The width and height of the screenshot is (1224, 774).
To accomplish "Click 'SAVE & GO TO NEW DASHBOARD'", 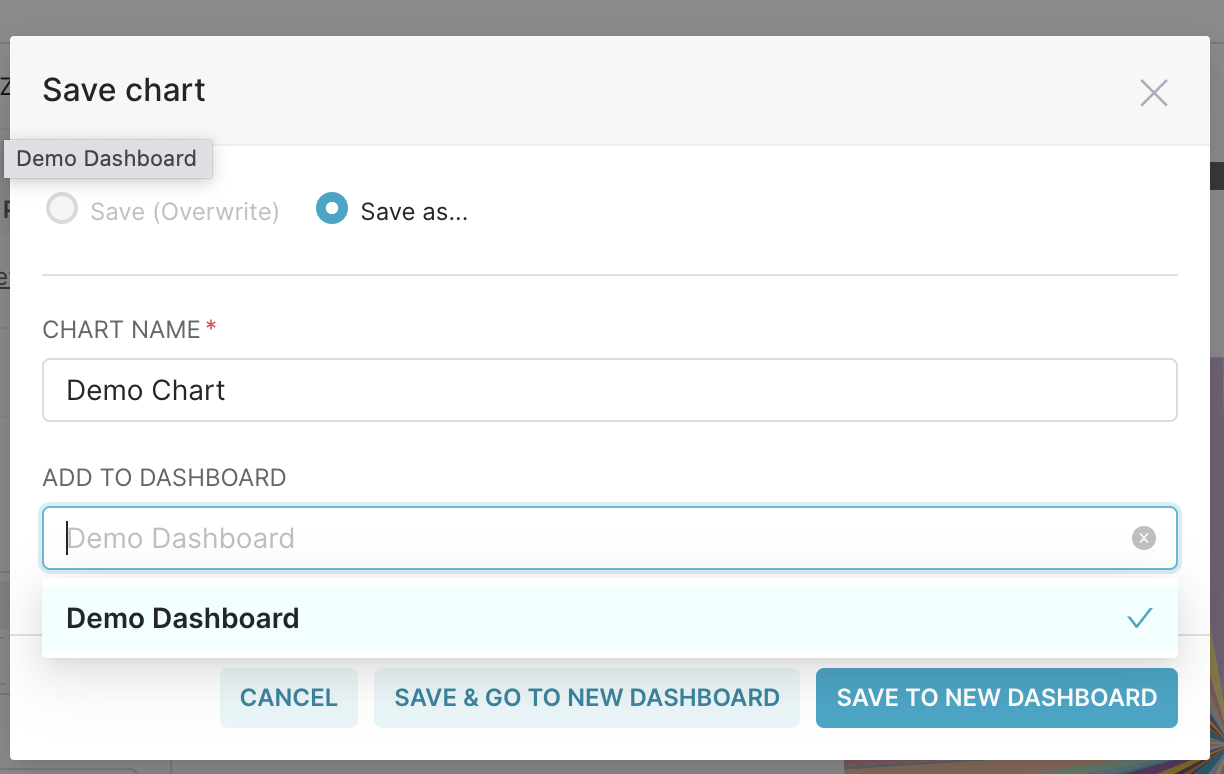I will [586, 697].
